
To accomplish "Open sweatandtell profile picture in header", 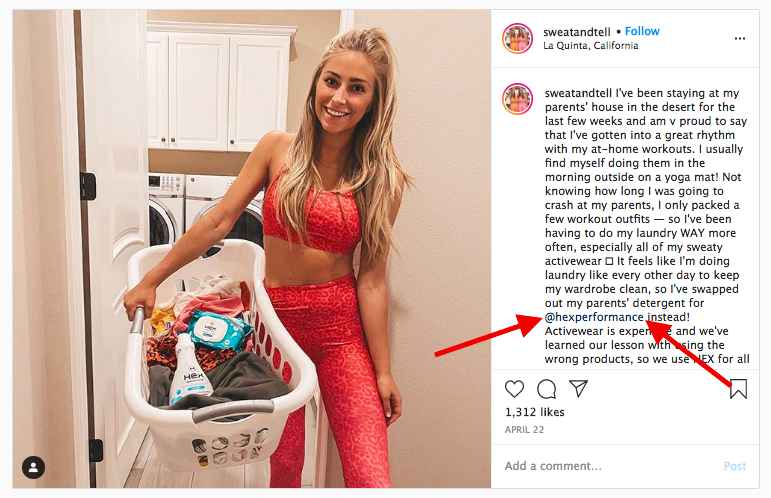I will (517, 38).
